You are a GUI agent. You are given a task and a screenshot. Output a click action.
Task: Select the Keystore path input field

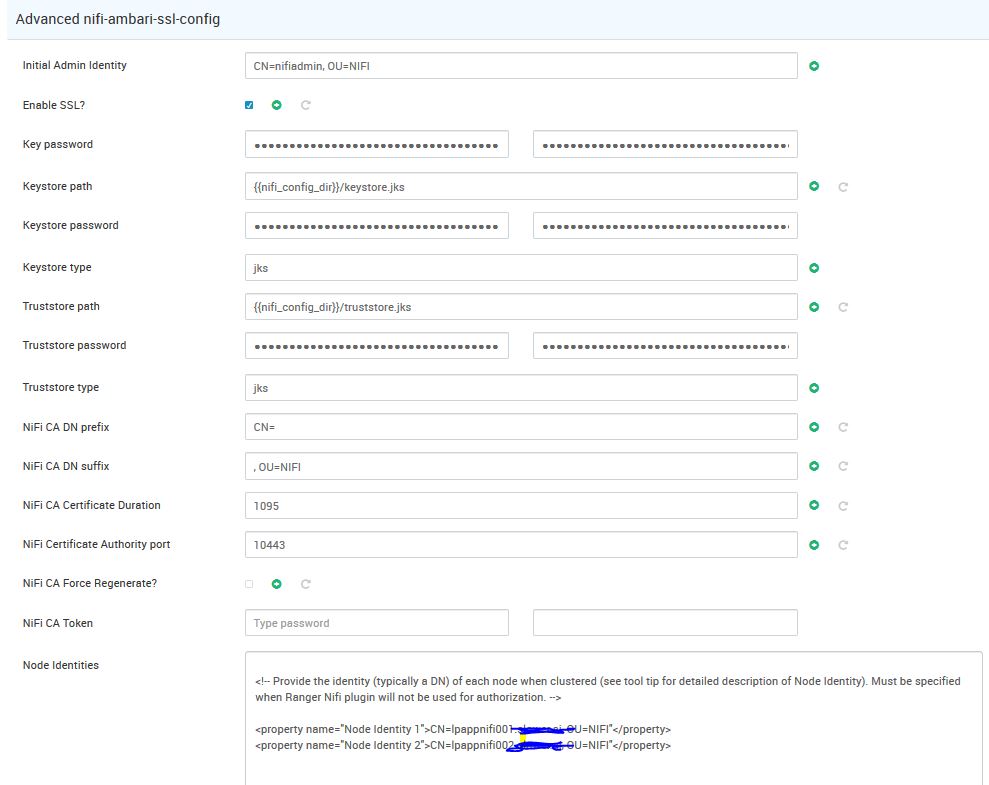(x=520, y=186)
